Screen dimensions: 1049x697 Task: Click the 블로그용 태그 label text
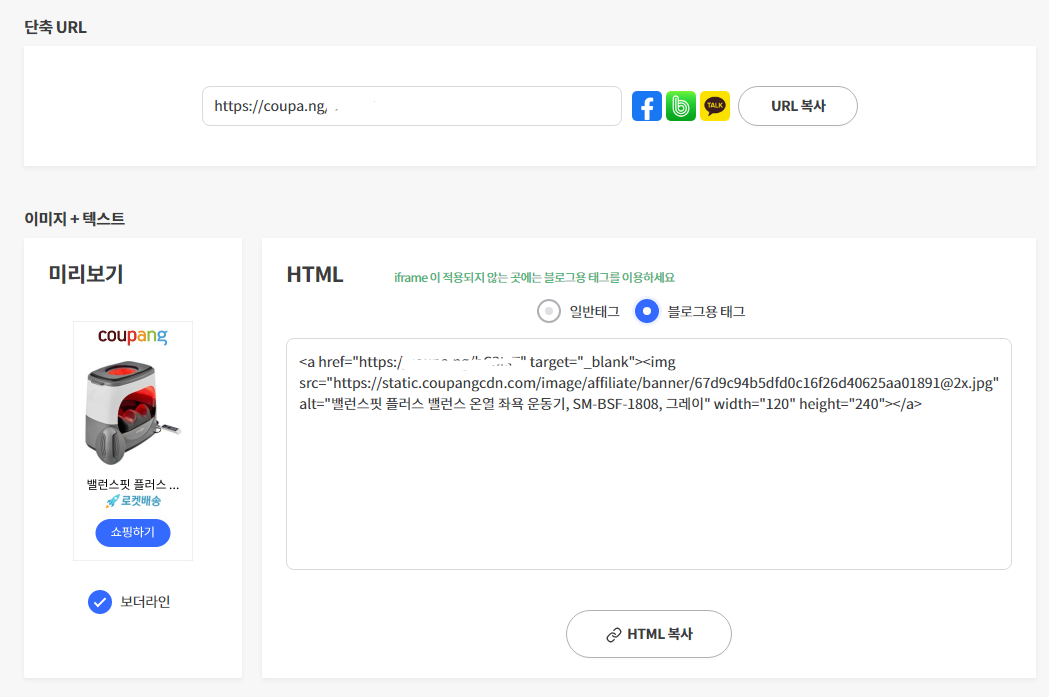706,312
